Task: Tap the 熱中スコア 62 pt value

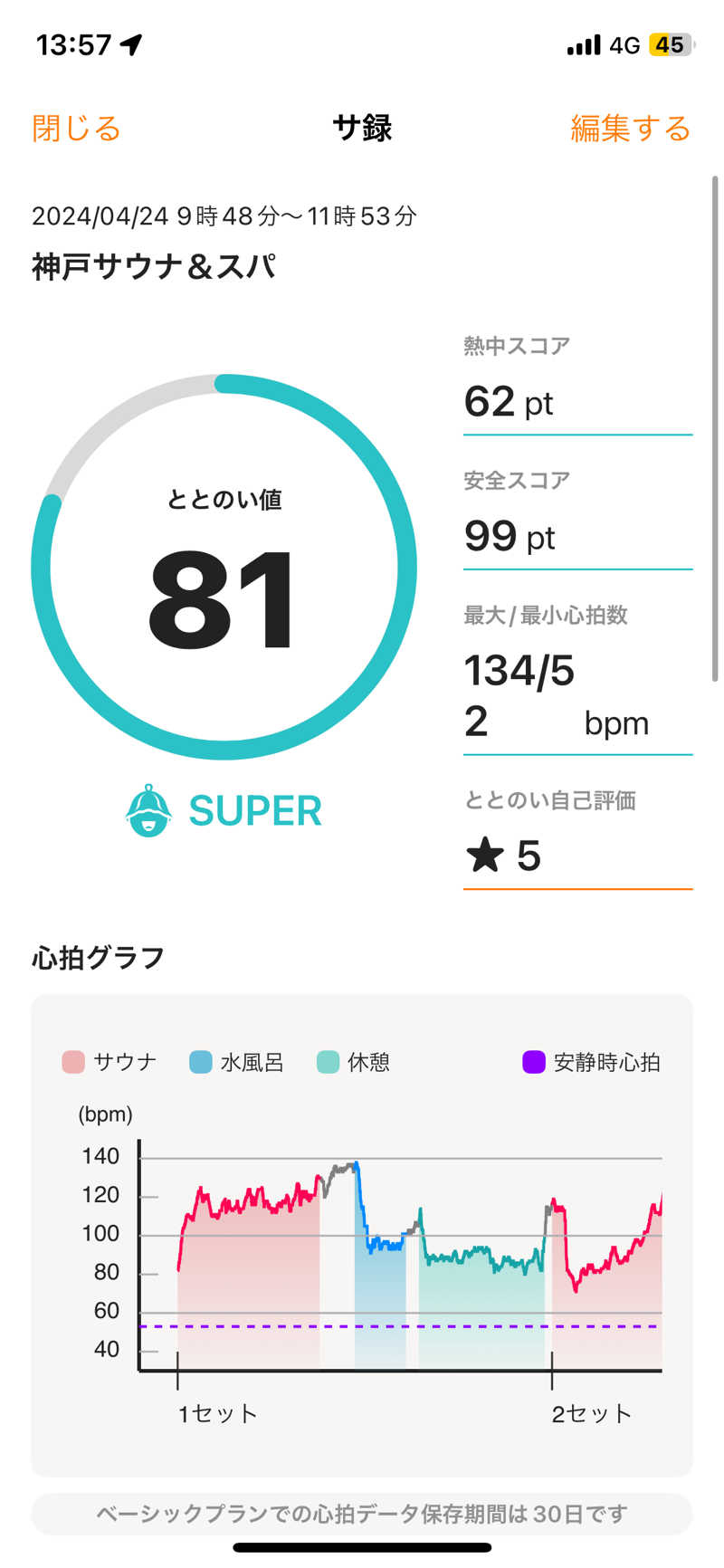Action: (x=509, y=402)
